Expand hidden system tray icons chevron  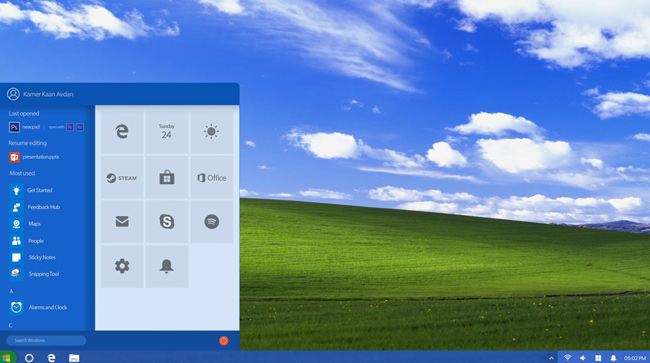pos(551,358)
